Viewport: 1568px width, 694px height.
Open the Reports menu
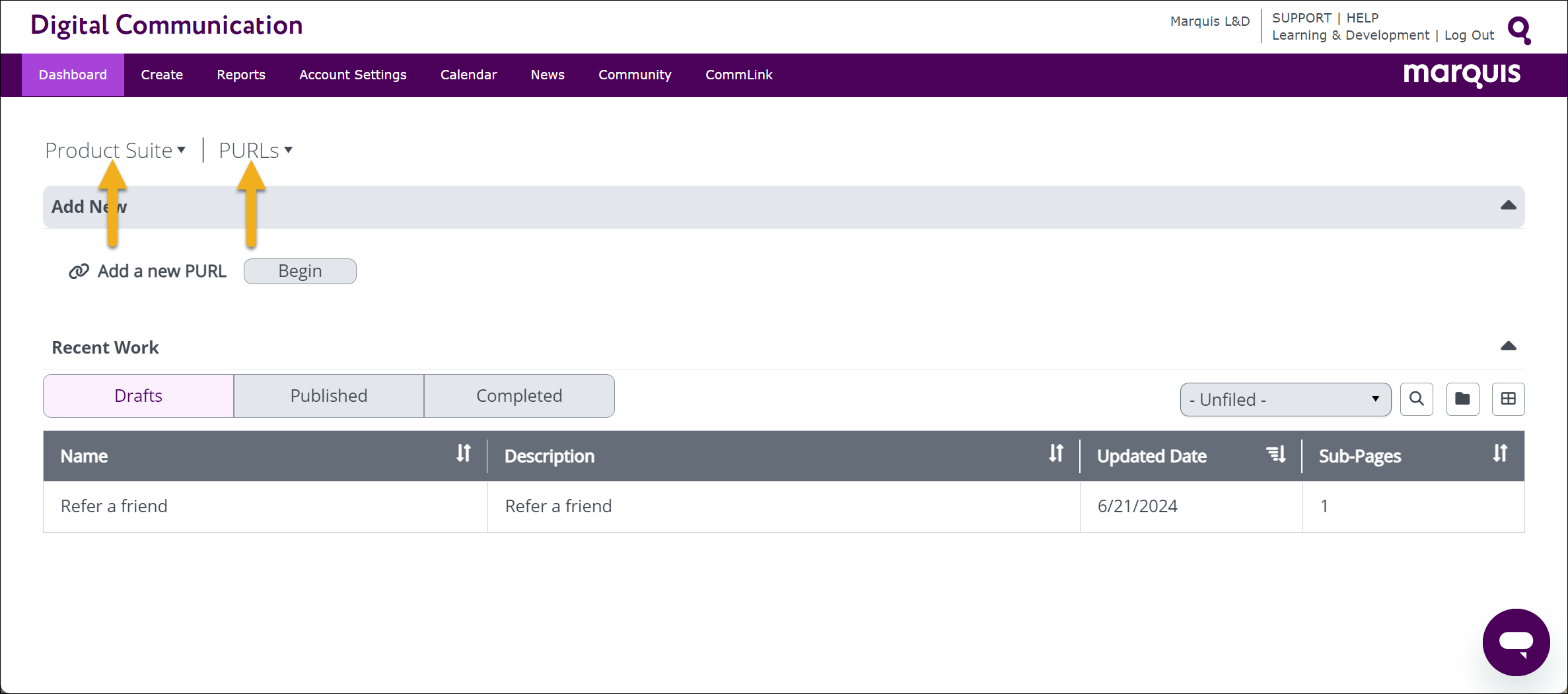241,75
